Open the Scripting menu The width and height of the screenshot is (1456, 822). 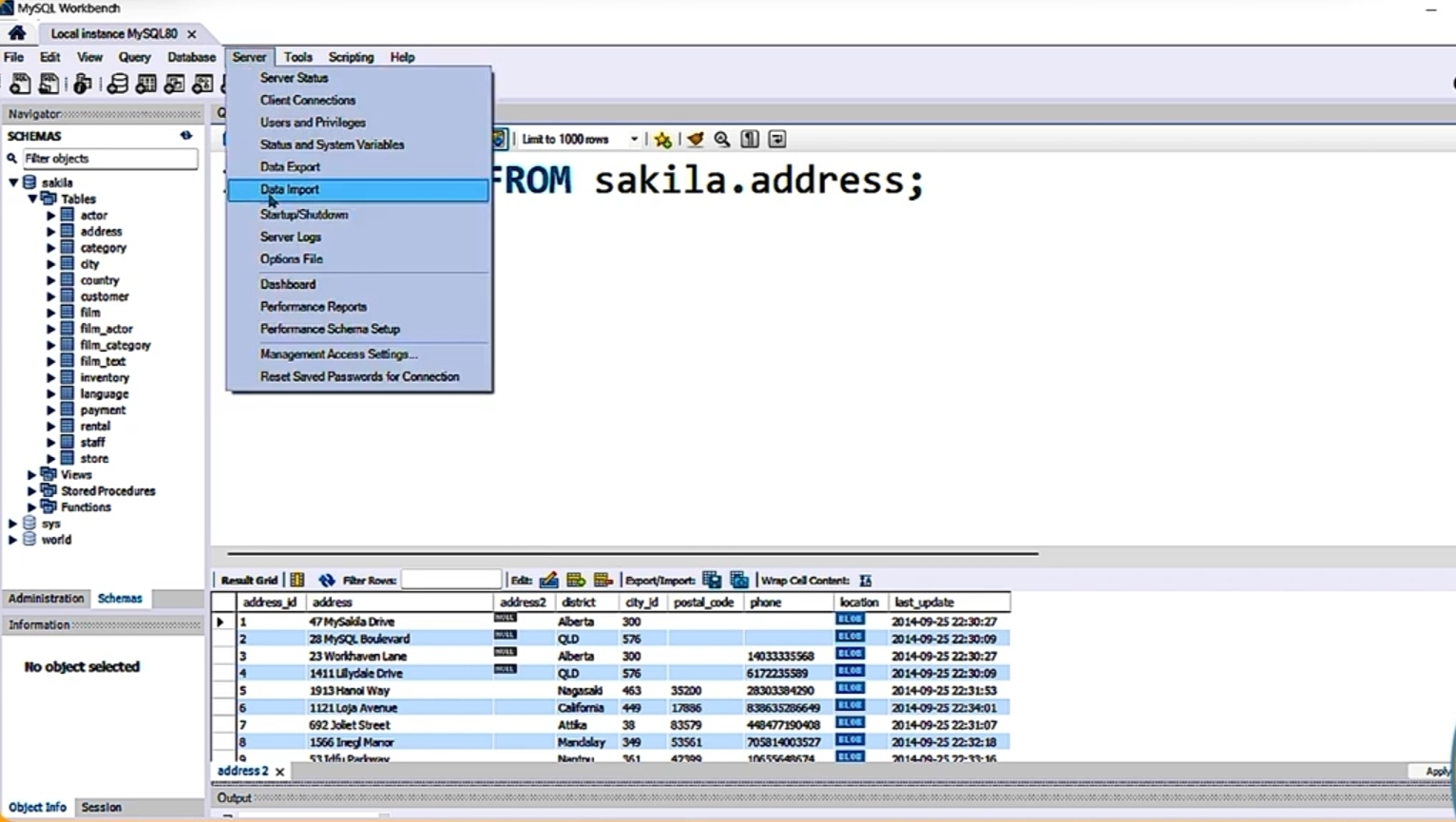(351, 57)
